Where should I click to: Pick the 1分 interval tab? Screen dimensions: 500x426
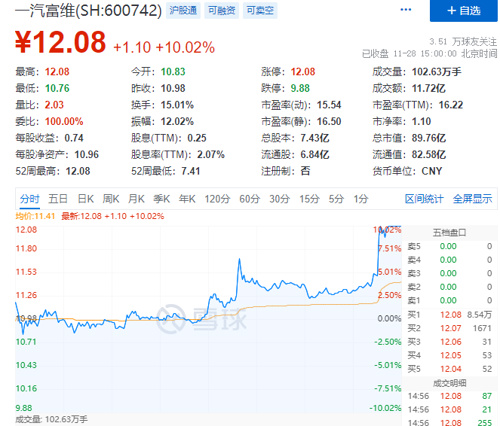(x=361, y=199)
